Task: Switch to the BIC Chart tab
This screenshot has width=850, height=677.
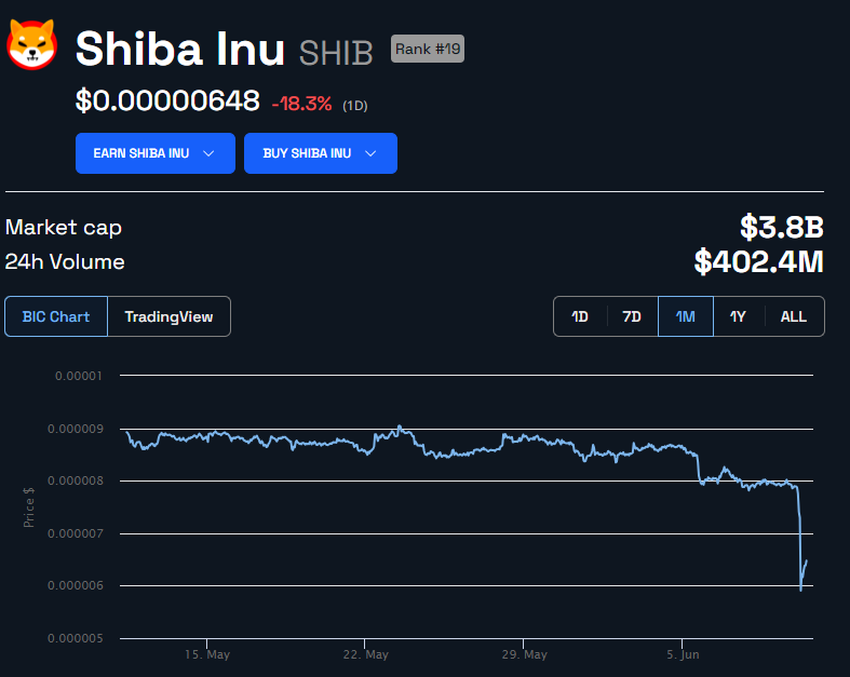Action: coord(56,316)
